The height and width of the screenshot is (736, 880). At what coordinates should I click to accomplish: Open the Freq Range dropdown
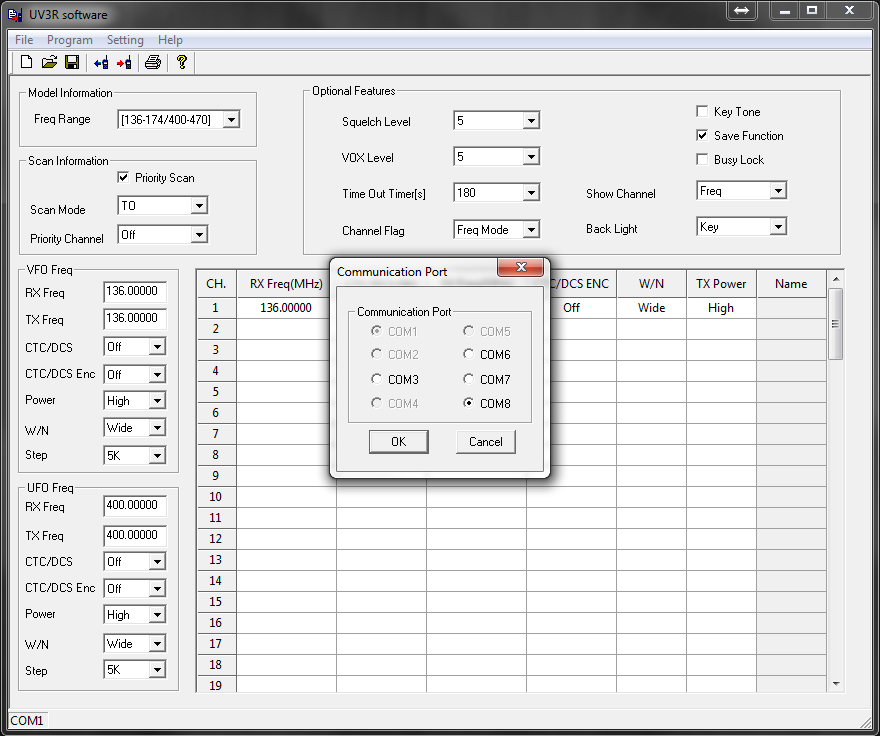(231, 118)
